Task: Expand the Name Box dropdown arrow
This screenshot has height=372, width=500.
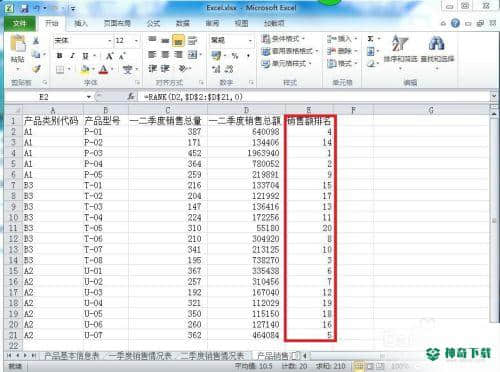Action: 89,97
